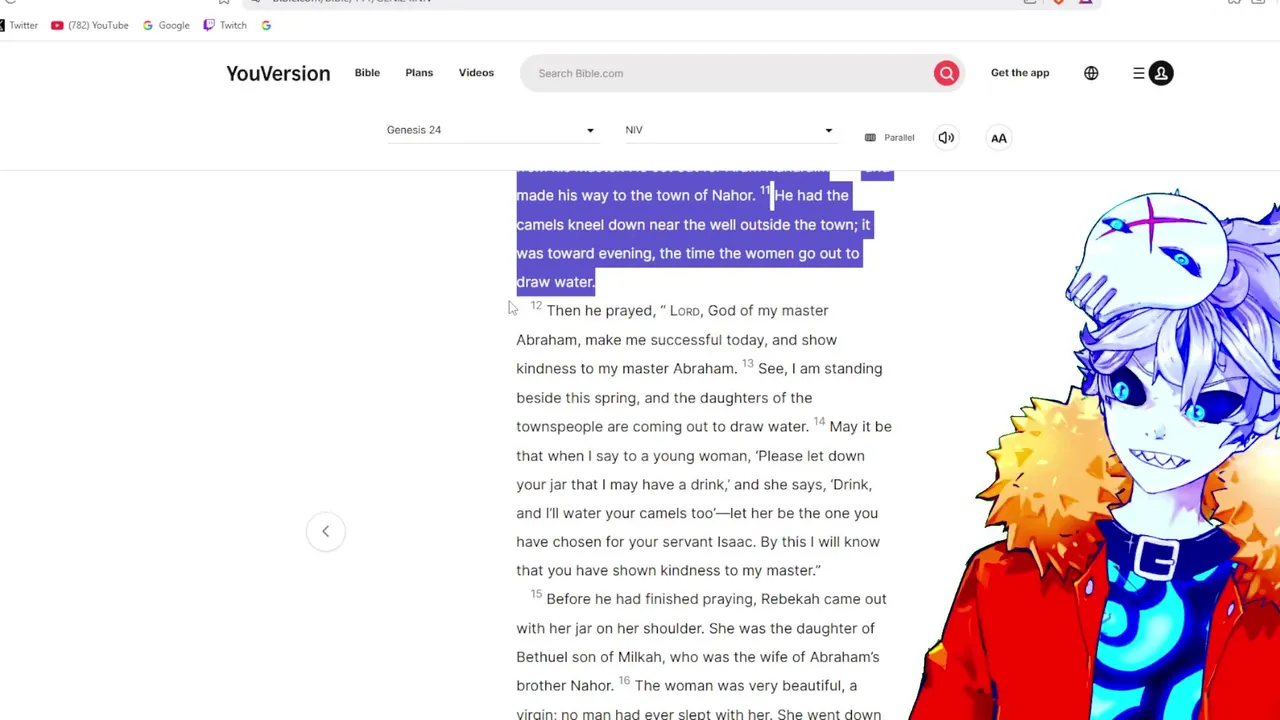The width and height of the screenshot is (1280, 720).
Task: Click the words 'The woman was very beautiful'
Action: pyautogui.click(x=739, y=686)
